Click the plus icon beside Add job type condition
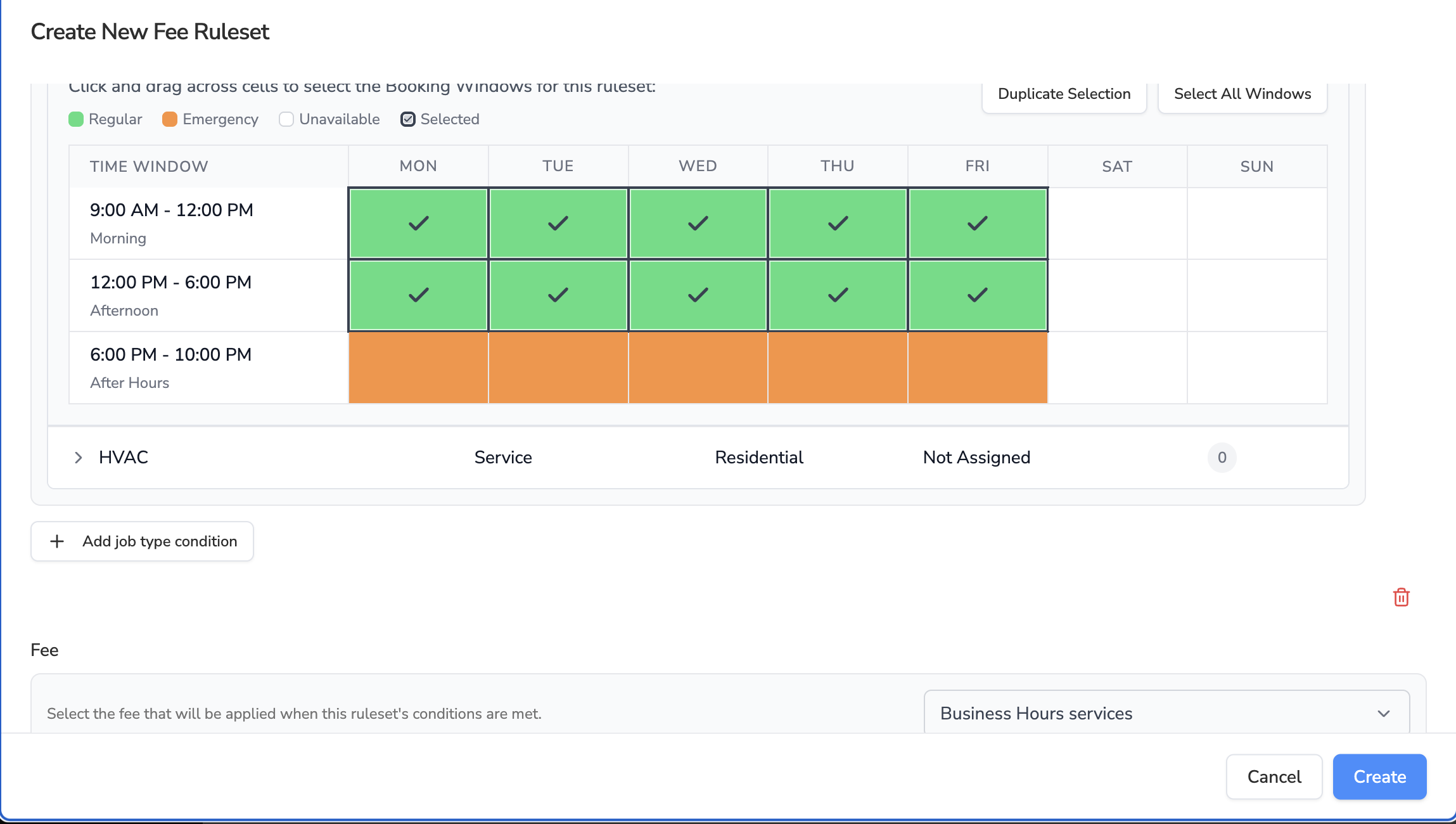This screenshot has height=824, width=1456. [57, 541]
